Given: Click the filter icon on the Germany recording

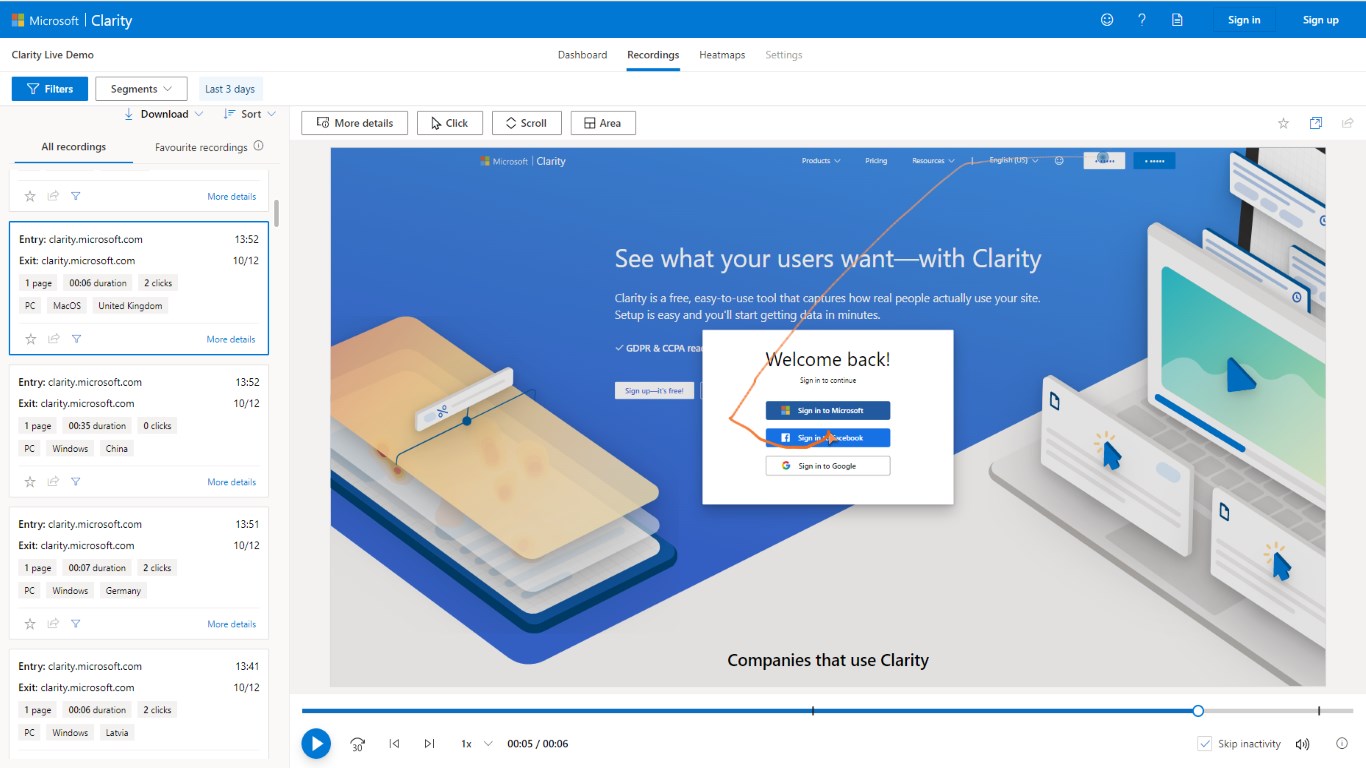Looking at the screenshot, I should 76,624.
